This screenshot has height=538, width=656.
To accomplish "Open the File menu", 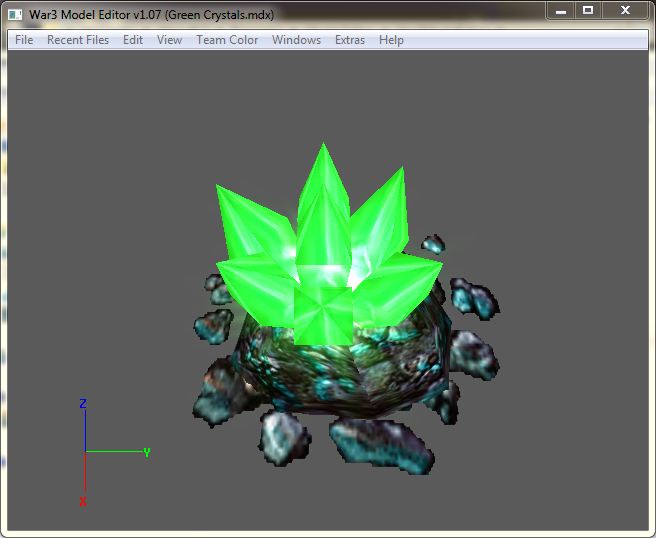I will [24, 40].
